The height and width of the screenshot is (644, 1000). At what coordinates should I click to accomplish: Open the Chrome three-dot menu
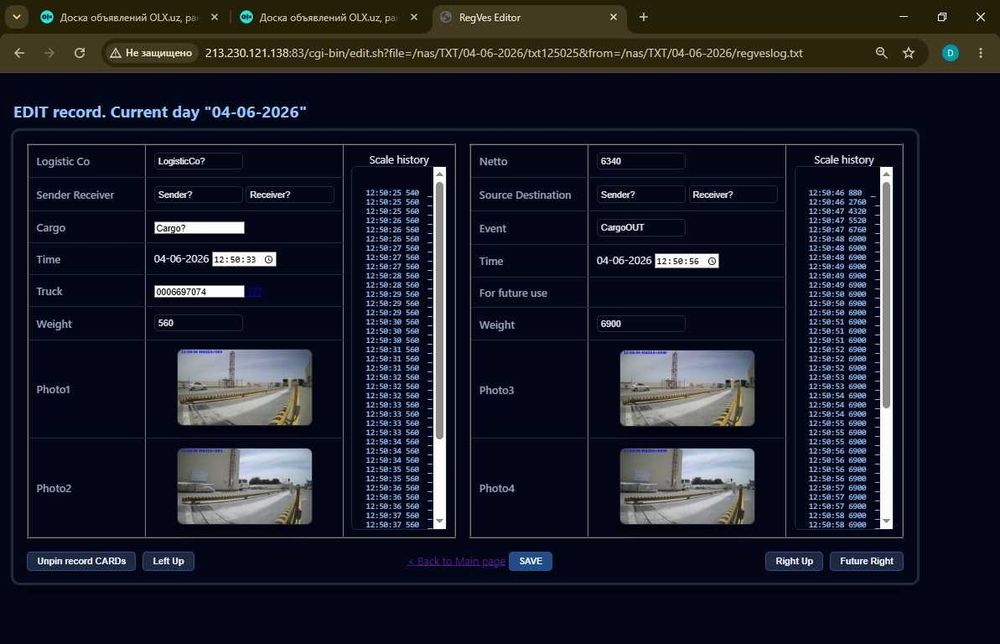pyautogui.click(x=981, y=53)
